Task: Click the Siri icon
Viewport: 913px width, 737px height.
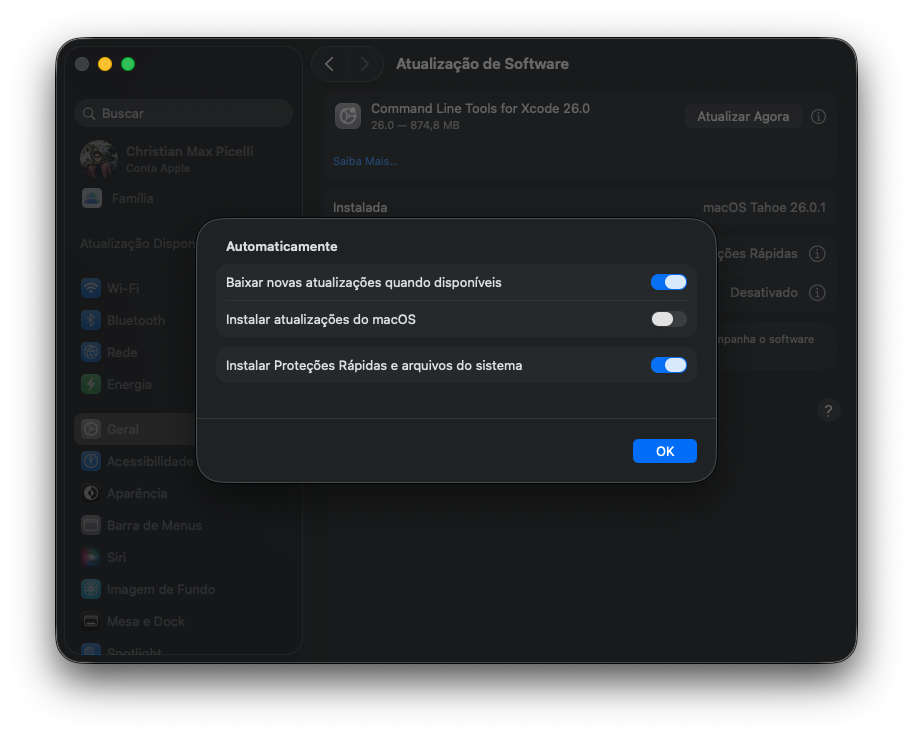Action: (91, 557)
